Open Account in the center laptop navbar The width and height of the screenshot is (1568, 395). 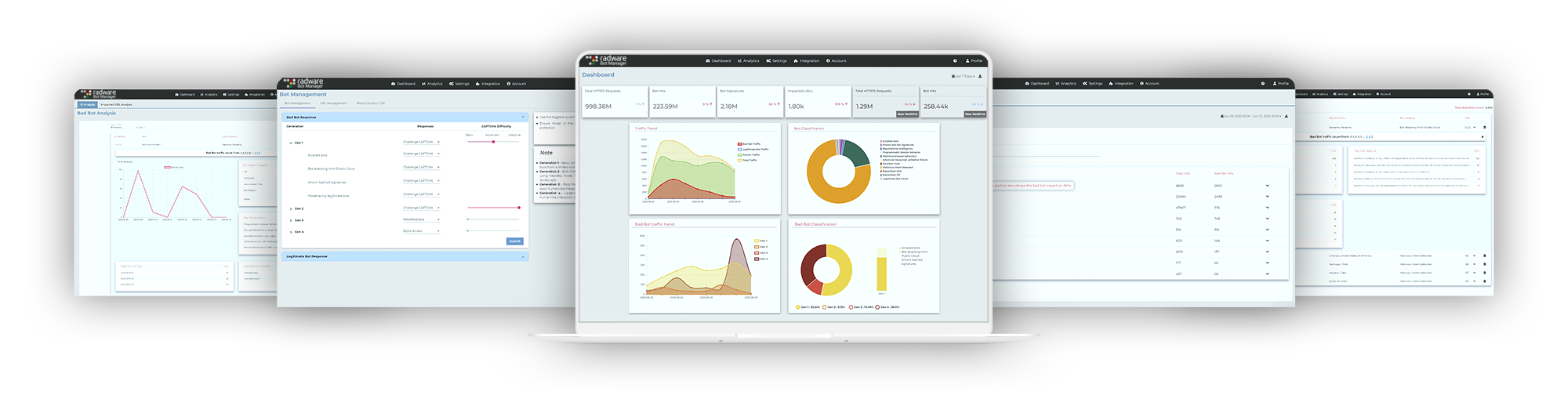tap(837, 60)
